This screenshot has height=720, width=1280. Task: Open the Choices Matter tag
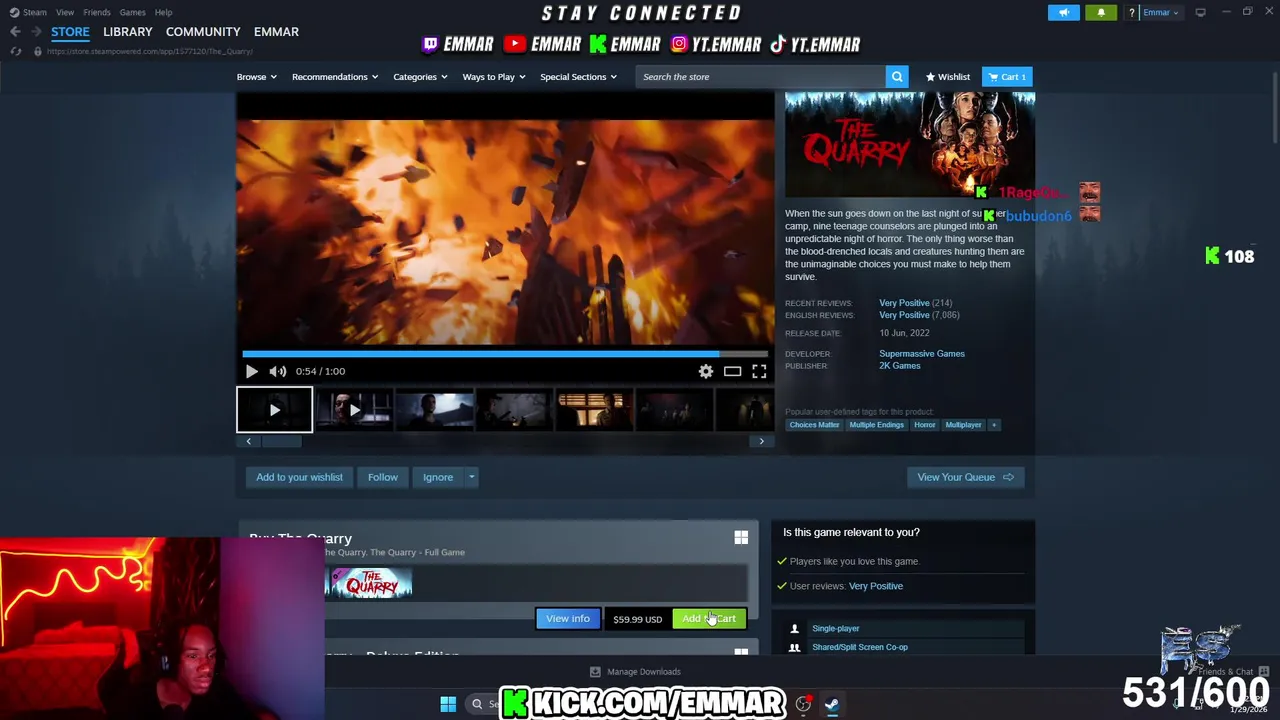[814, 425]
